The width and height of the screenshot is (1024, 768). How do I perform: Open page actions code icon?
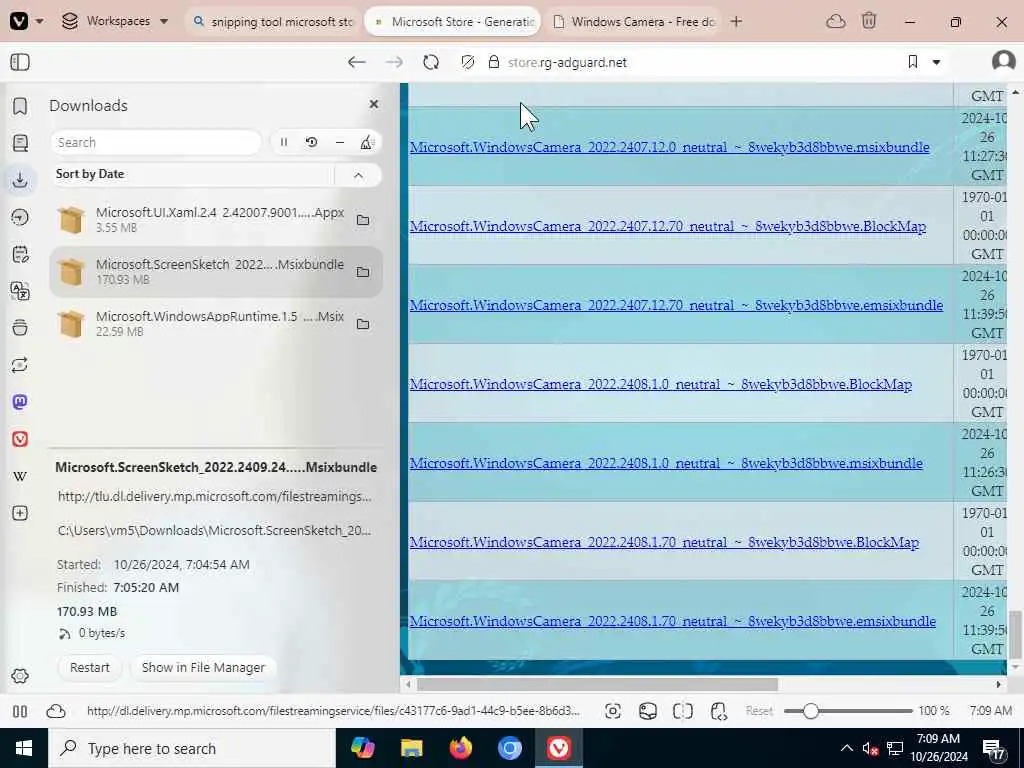[718, 711]
